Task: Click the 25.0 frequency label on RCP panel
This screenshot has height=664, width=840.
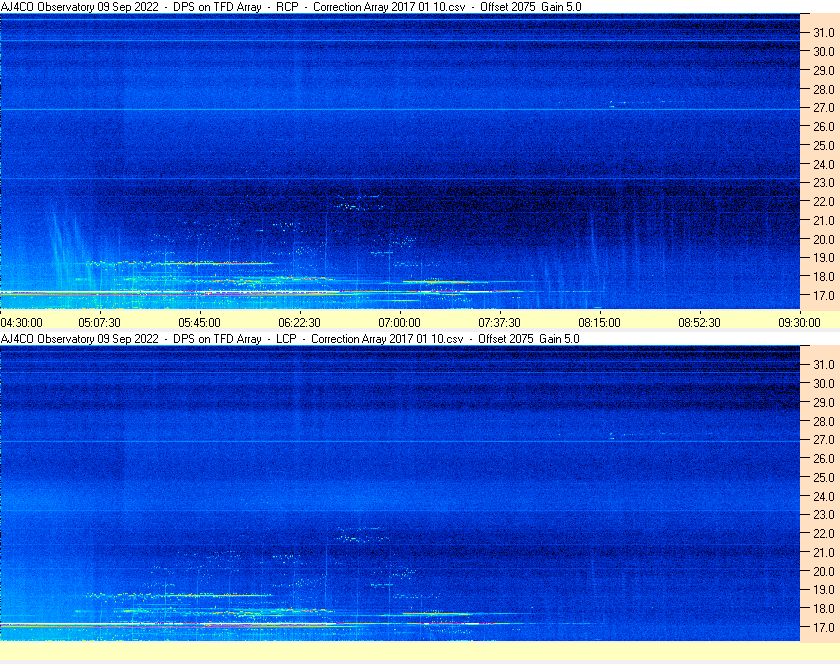Action: [824, 145]
